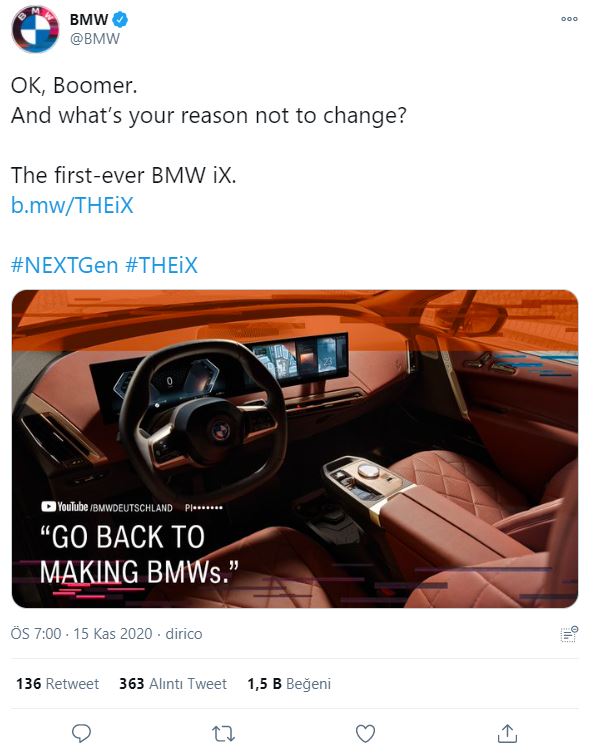Click the retweet arrows icon
This screenshot has height=755, width=593.
pos(223,734)
